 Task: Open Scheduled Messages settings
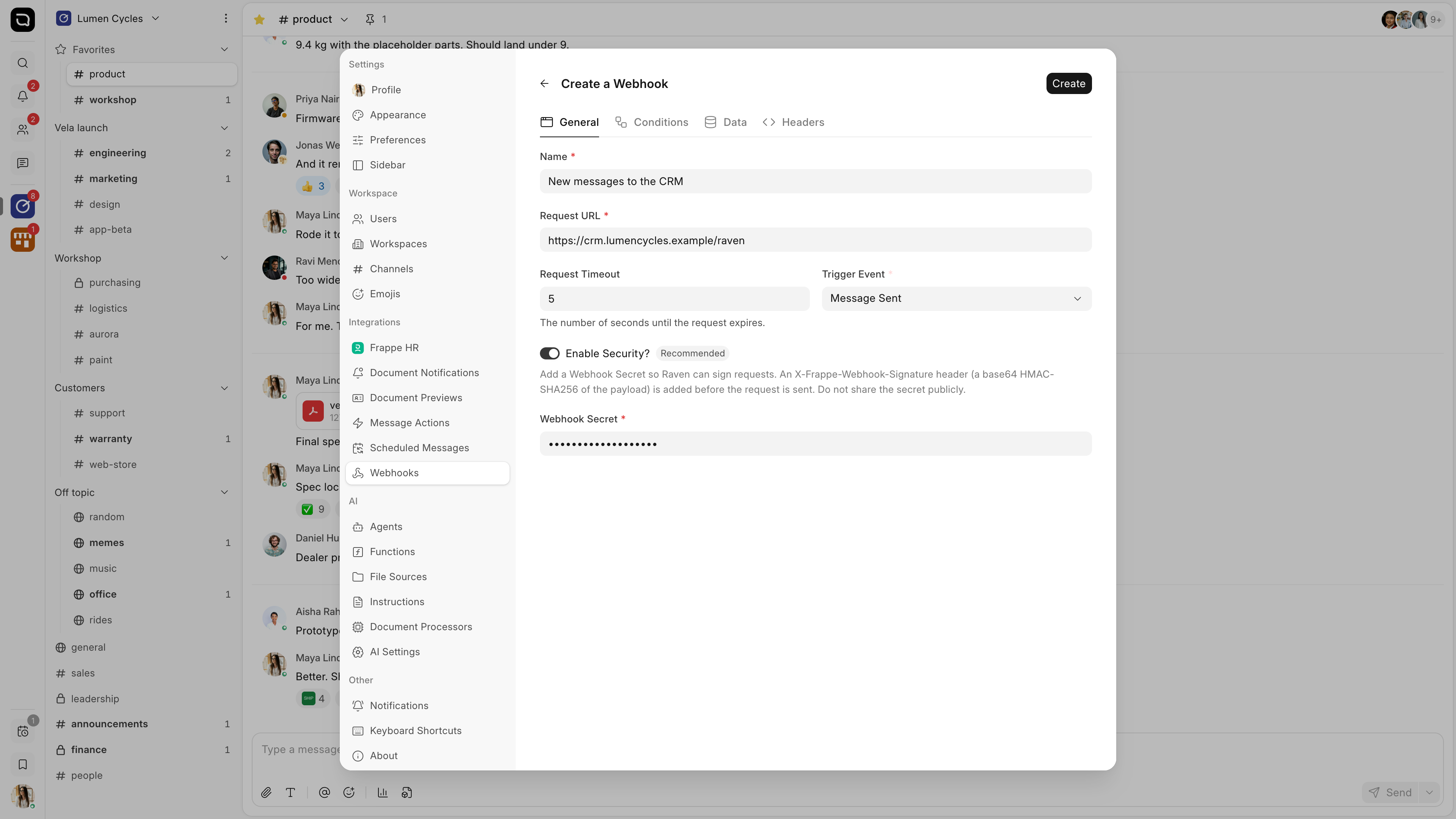point(427,448)
